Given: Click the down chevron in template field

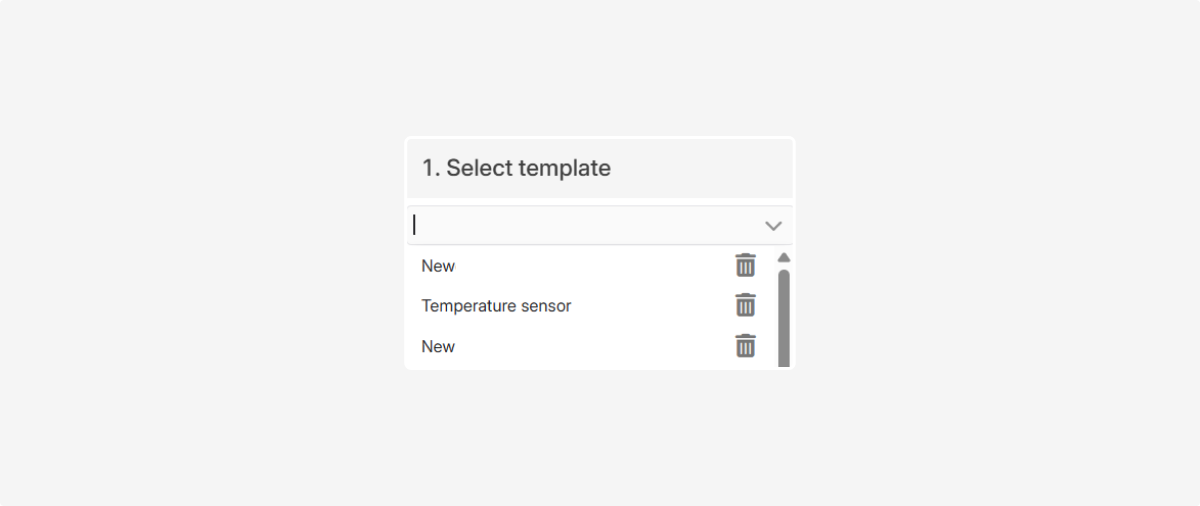Looking at the screenshot, I should [773, 226].
